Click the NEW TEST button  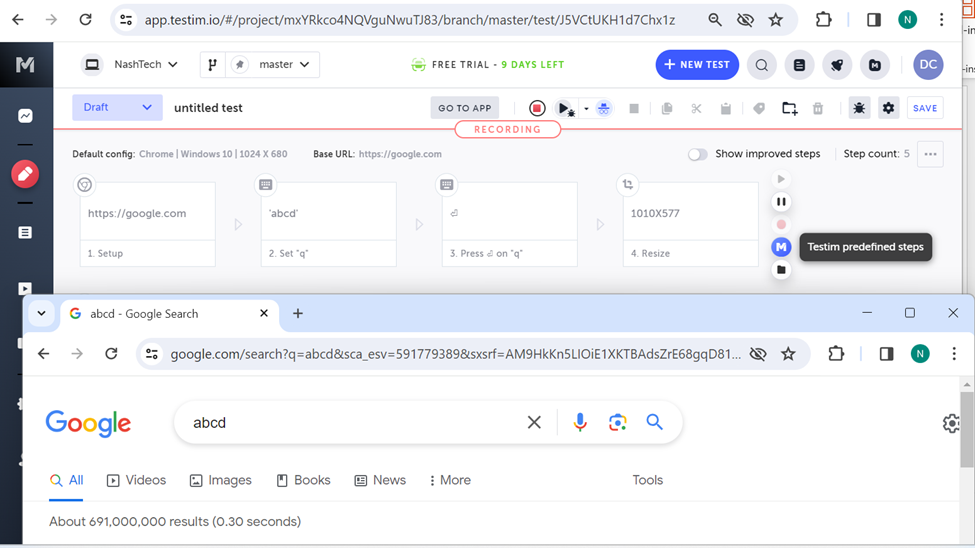[x=697, y=65]
